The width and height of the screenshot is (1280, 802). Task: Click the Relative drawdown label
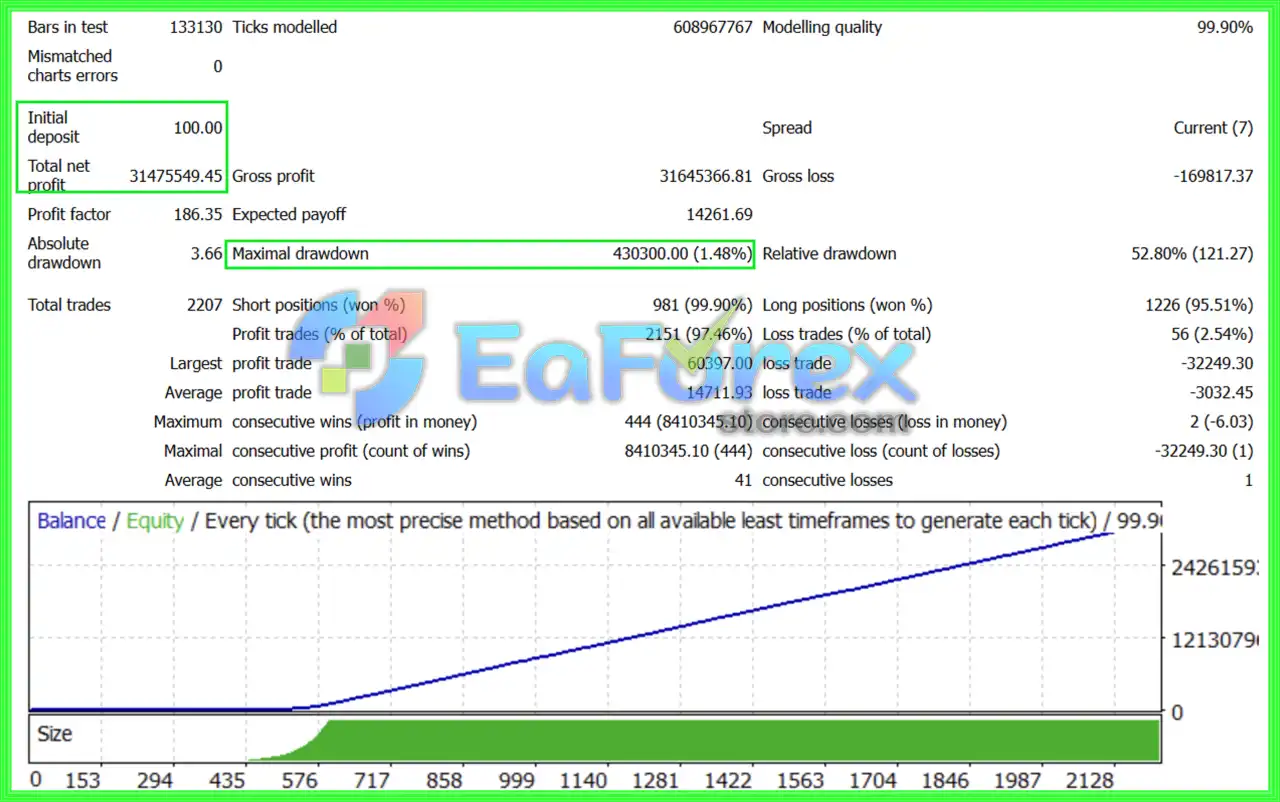coord(829,254)
